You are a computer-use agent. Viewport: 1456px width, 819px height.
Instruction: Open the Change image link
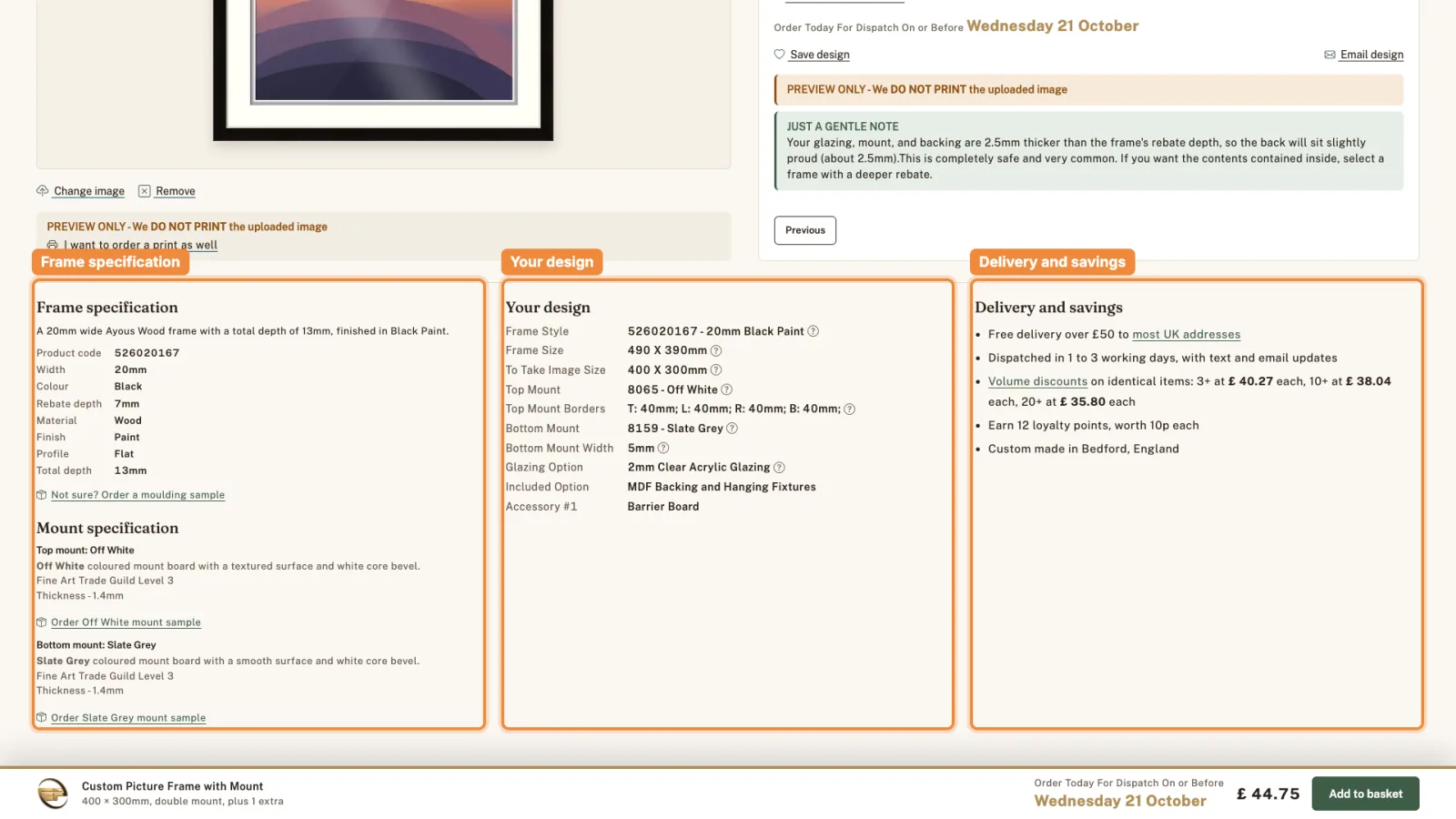click(89, 191)
